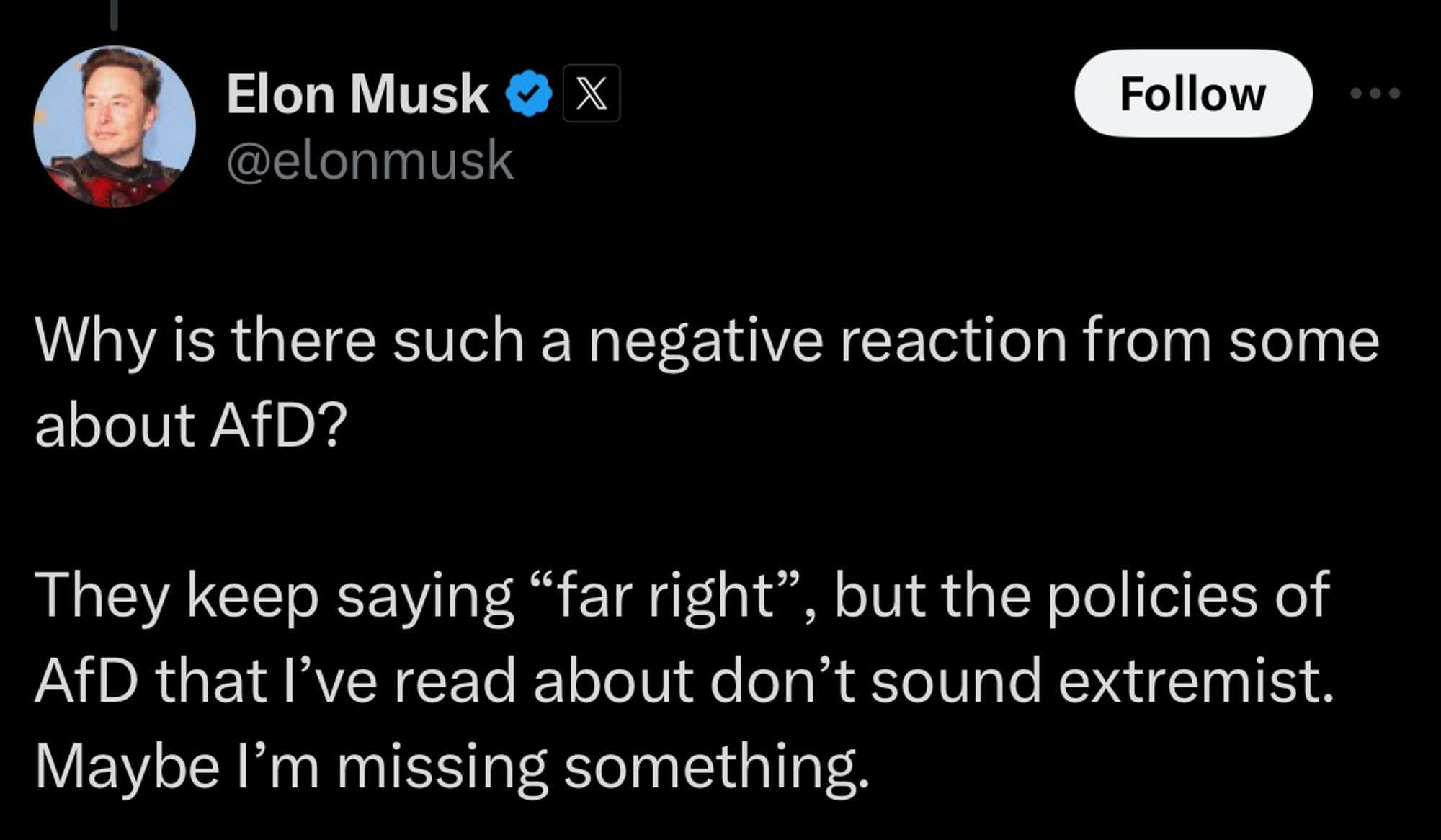Click the line starting "Why is there such"

[x=706, y=341]
